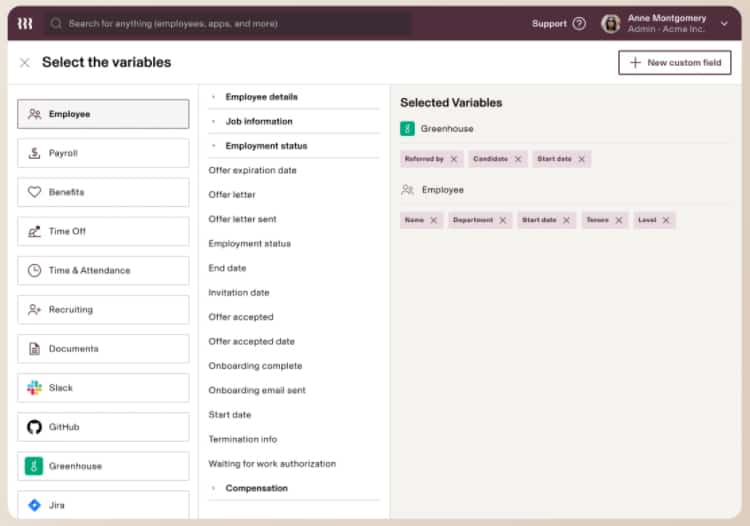Click the Employee people icon in sidebar
This screenshot has width=750, height=526.
pyautogui.click(x=34, y=114)
